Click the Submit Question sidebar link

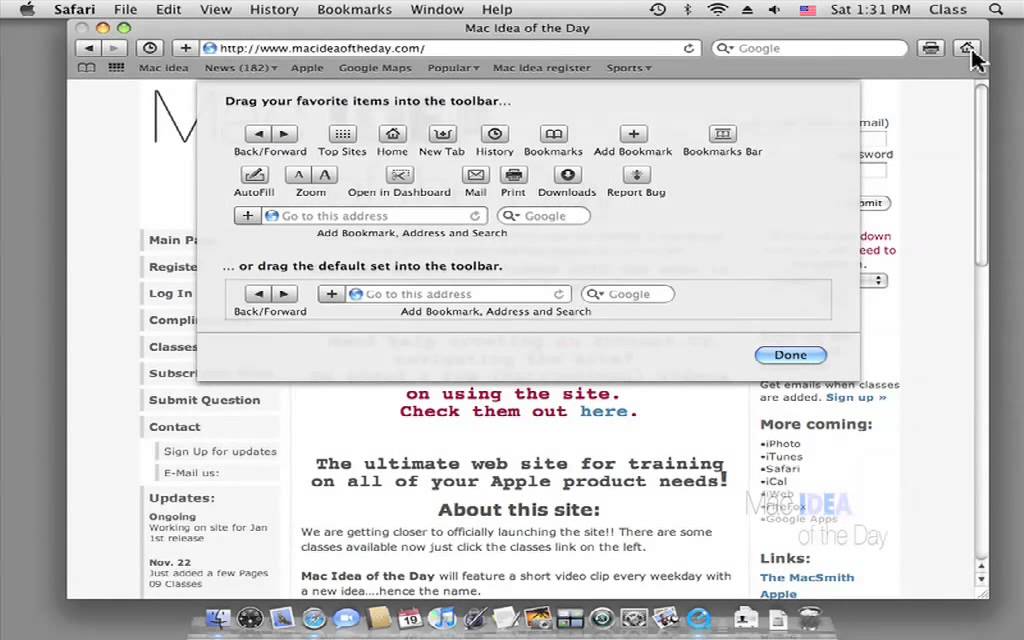(204, 400)
